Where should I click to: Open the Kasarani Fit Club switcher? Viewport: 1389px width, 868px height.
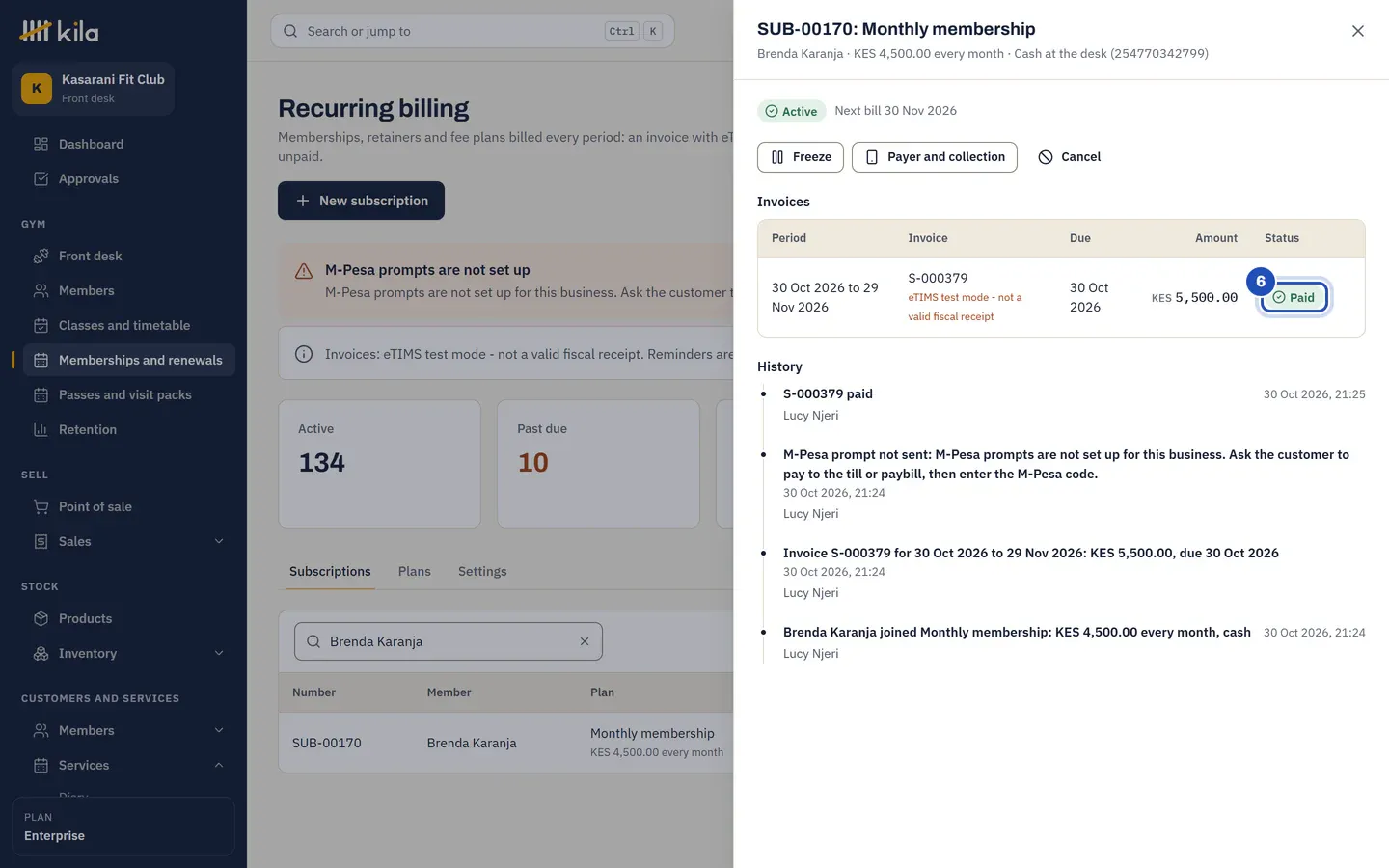click(94, 88)
